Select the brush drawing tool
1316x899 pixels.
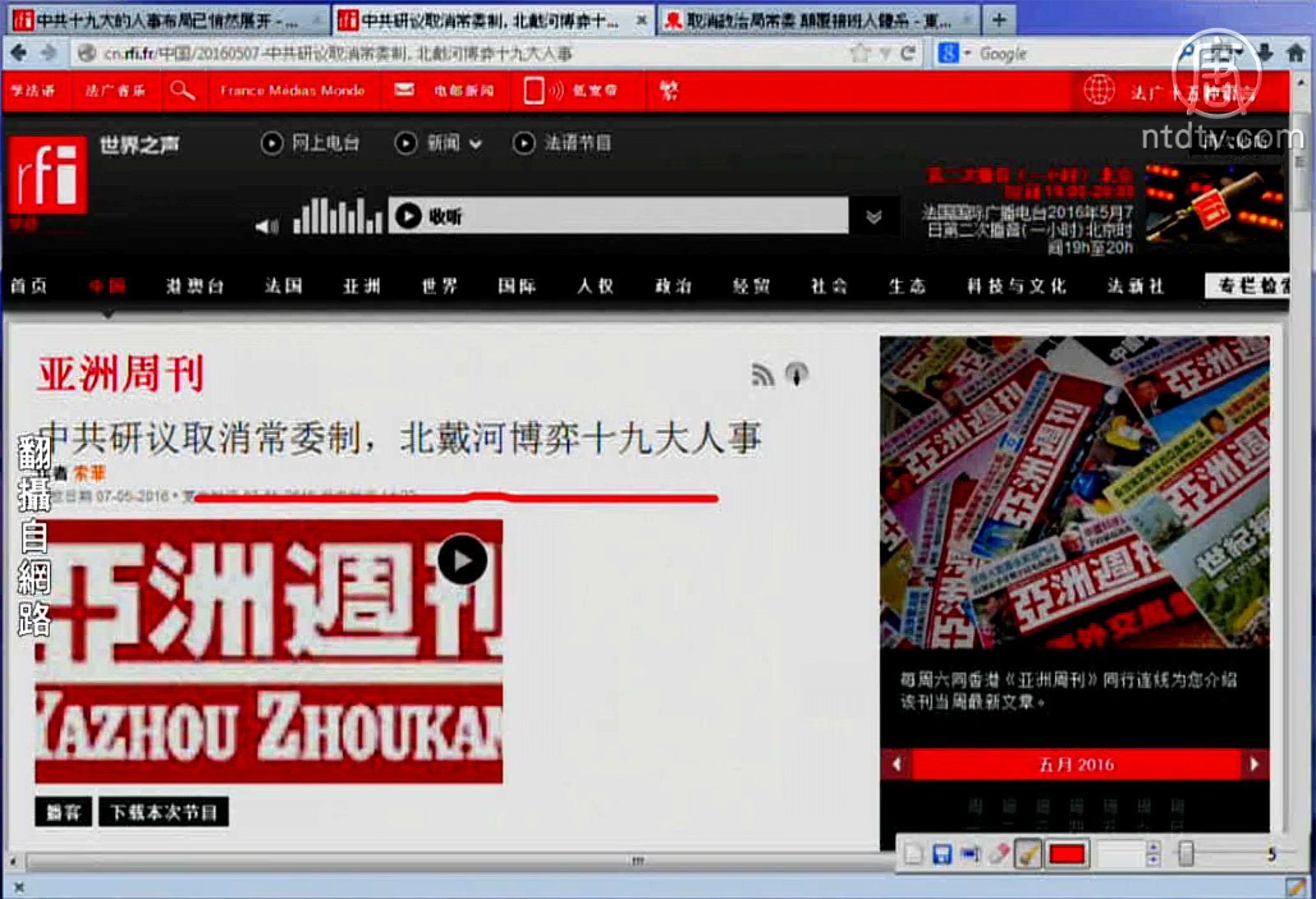[x=1027, y=855]
